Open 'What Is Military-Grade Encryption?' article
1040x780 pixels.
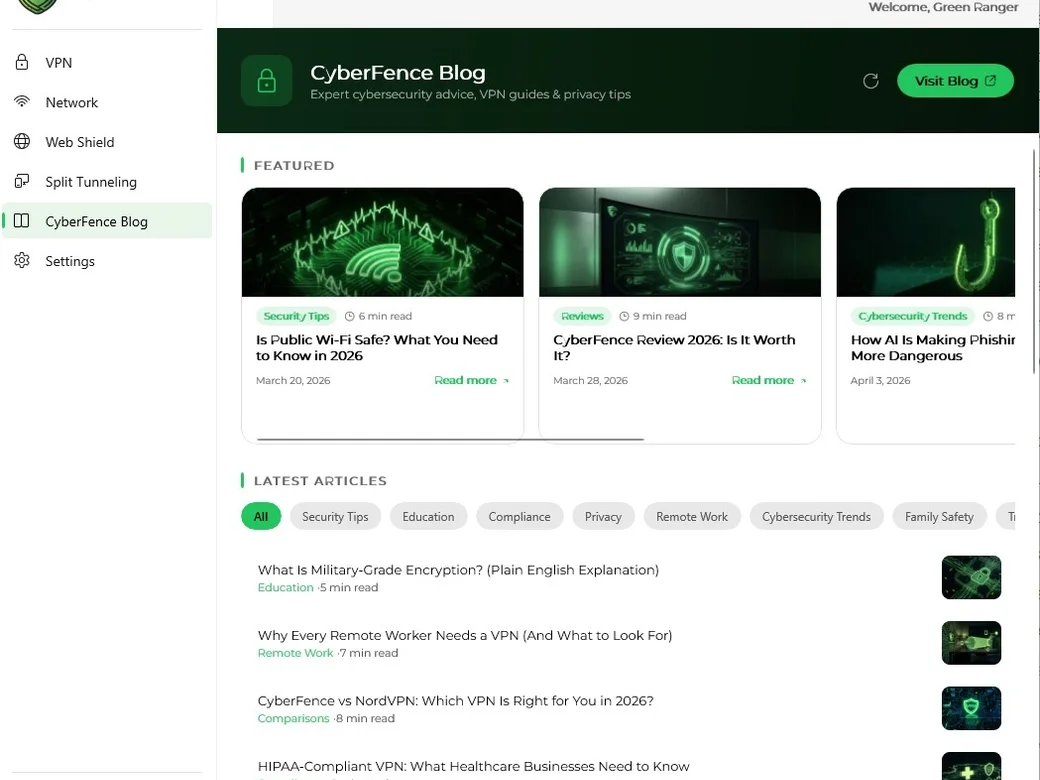458,570
